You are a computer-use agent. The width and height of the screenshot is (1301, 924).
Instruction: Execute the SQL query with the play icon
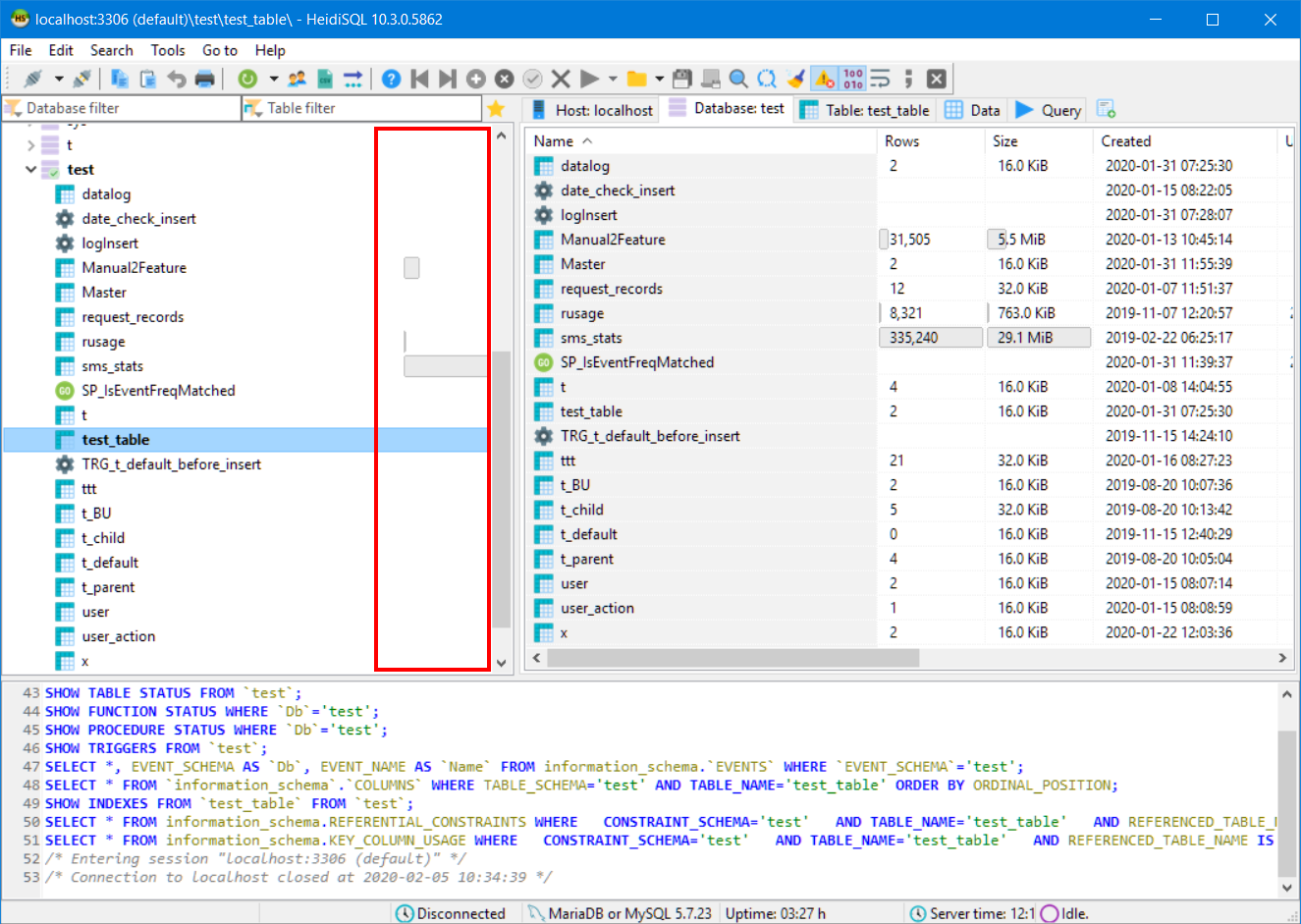click(589, 79)
